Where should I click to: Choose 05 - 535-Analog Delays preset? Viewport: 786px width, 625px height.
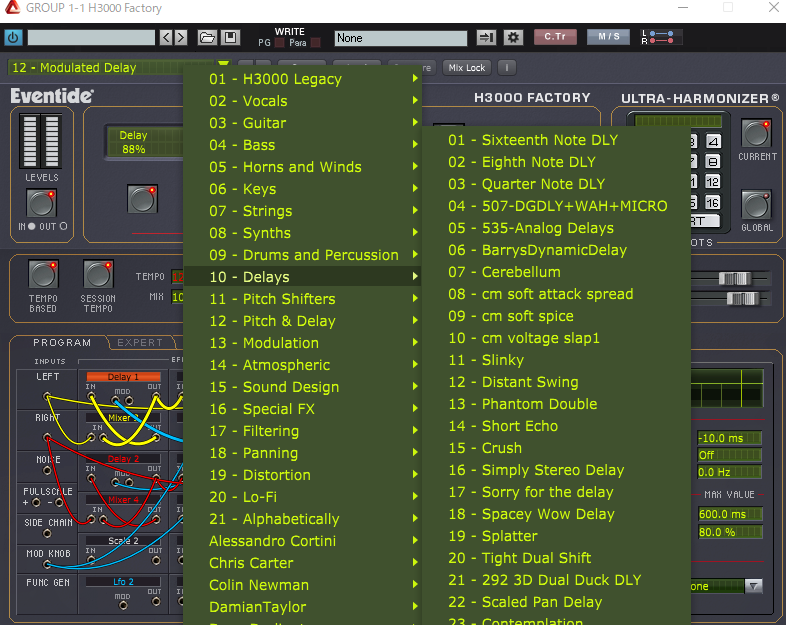point(556,229)
